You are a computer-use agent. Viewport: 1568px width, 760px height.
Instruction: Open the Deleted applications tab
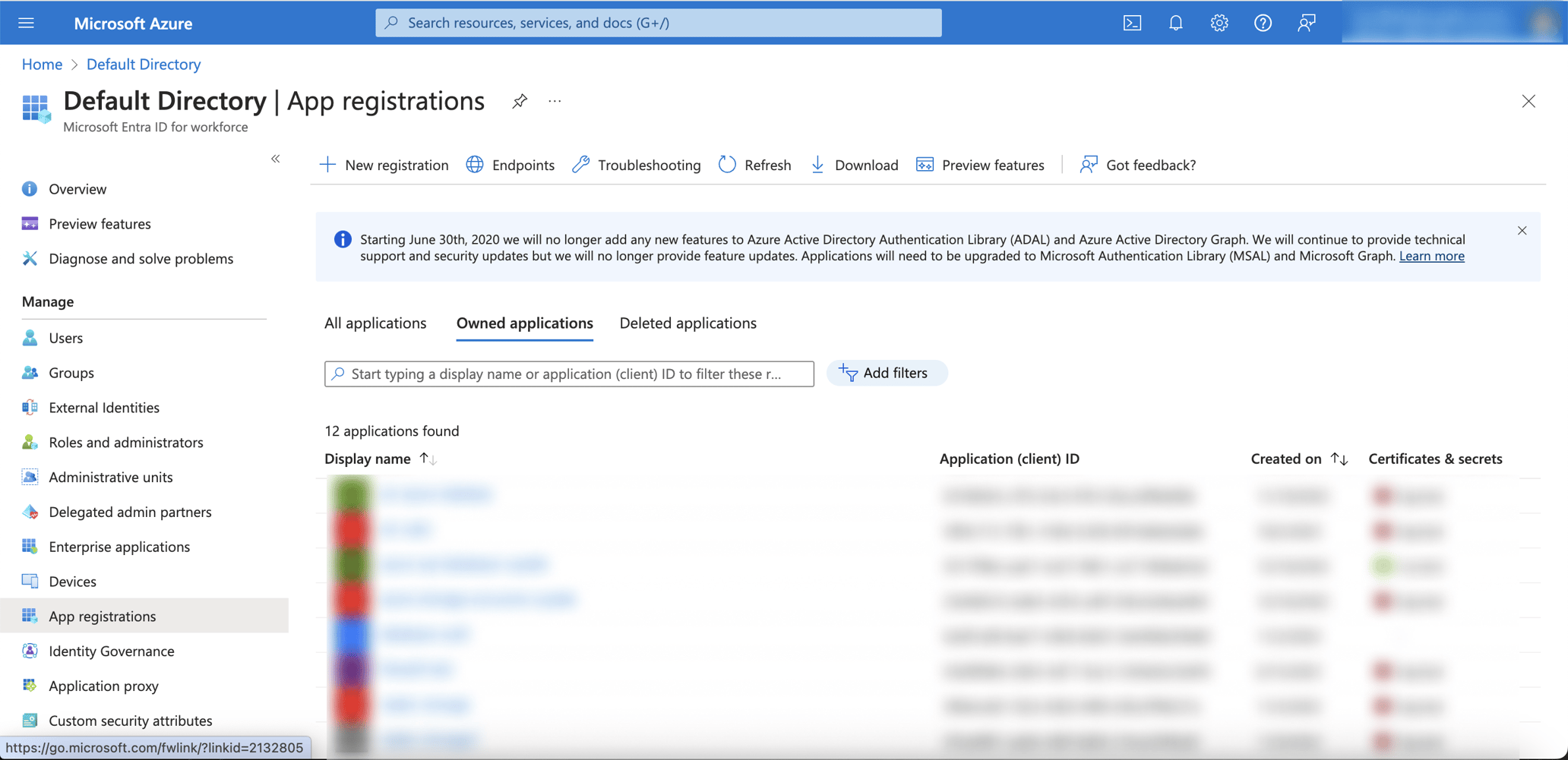click(x=687, y=323)
